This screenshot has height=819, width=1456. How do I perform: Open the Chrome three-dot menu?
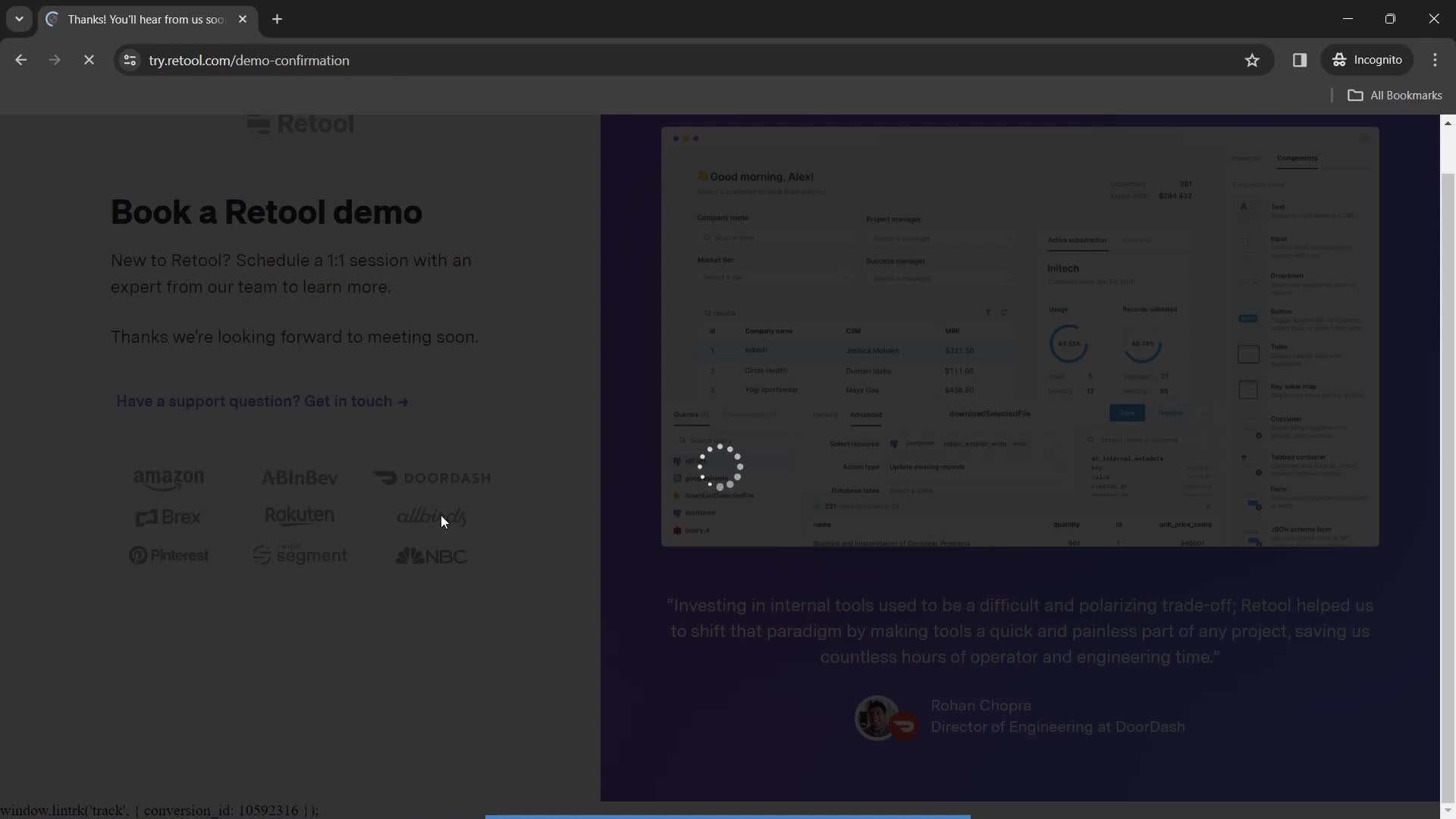(1435, 60)
